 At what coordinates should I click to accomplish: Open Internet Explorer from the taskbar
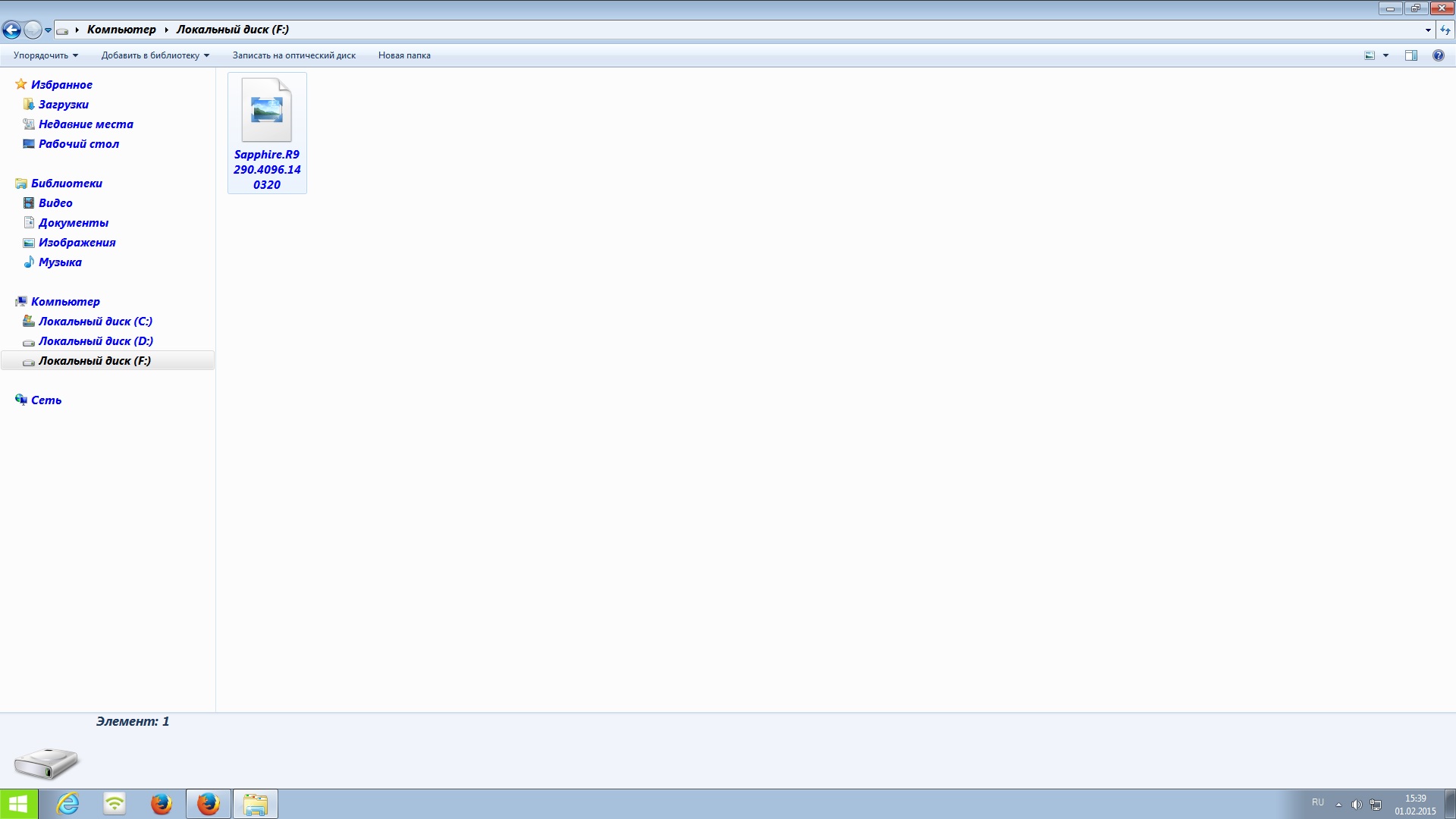(x=68, y=803)
